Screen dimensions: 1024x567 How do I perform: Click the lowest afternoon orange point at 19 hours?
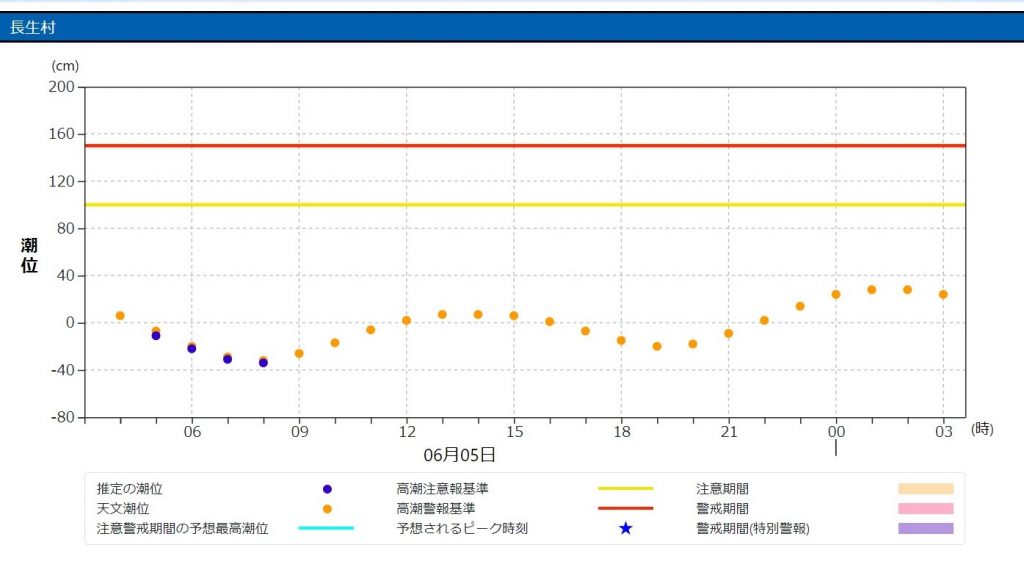pyautogui.click(x=657, y=346)
